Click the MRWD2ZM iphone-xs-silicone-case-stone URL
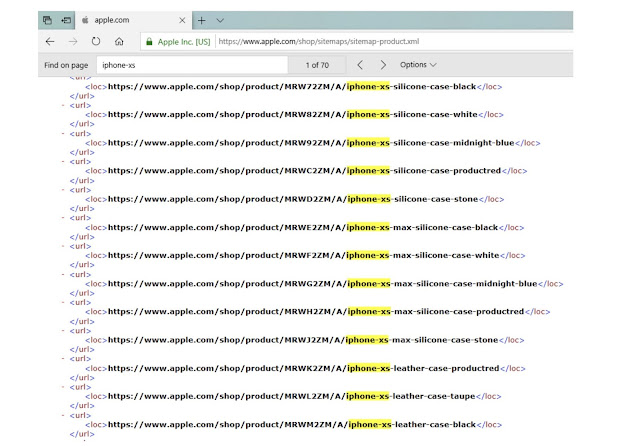The image size is (640, 446). point(293,199)
